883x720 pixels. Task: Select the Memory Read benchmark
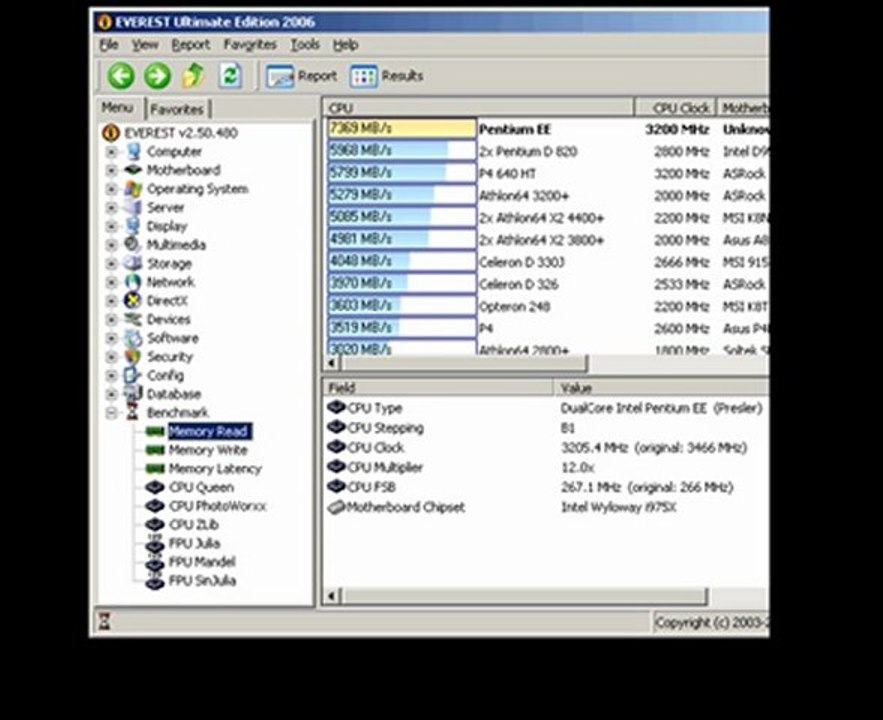209,431
